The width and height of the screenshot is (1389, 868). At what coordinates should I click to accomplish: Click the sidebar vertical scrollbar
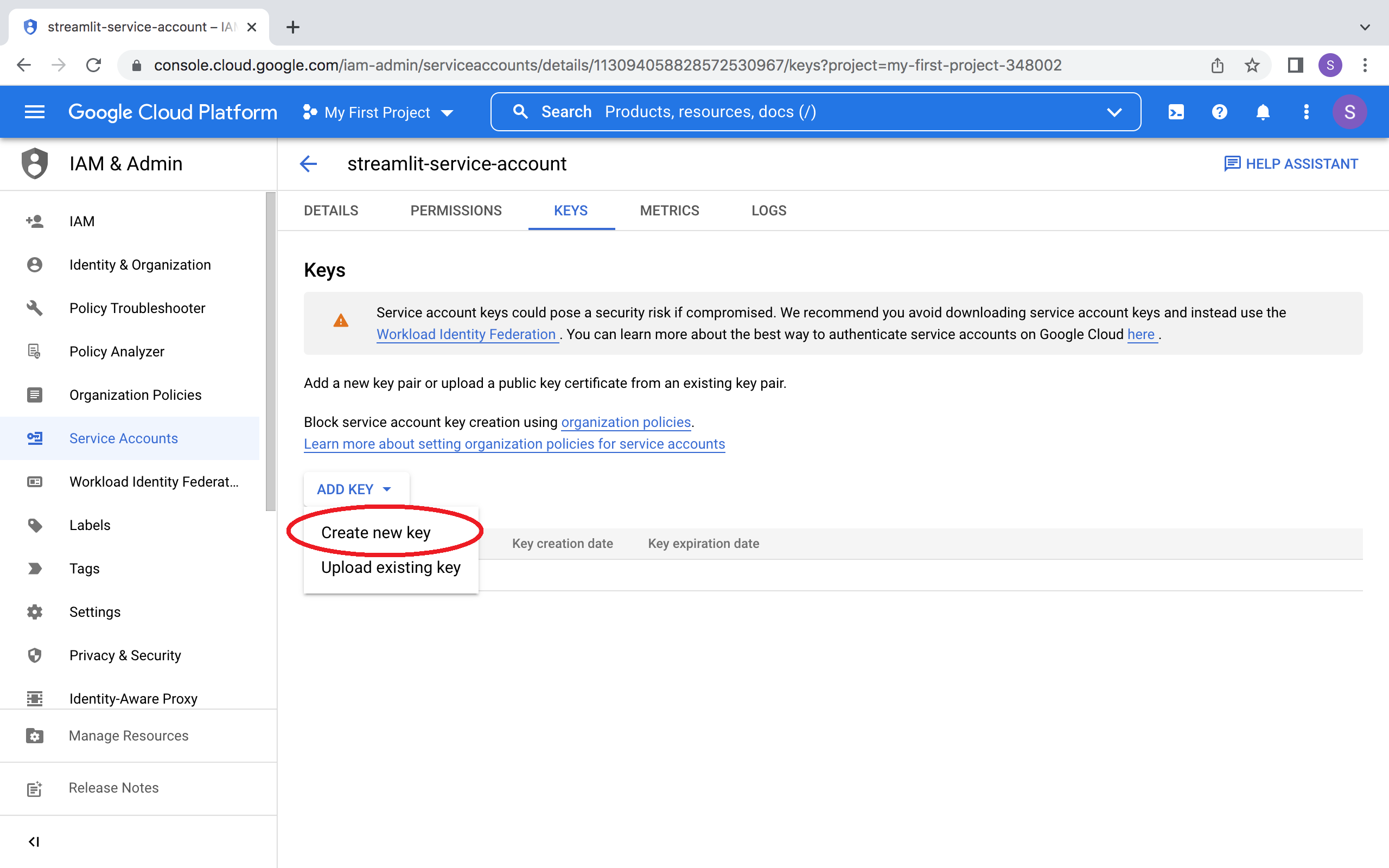(x=270, y=352)
